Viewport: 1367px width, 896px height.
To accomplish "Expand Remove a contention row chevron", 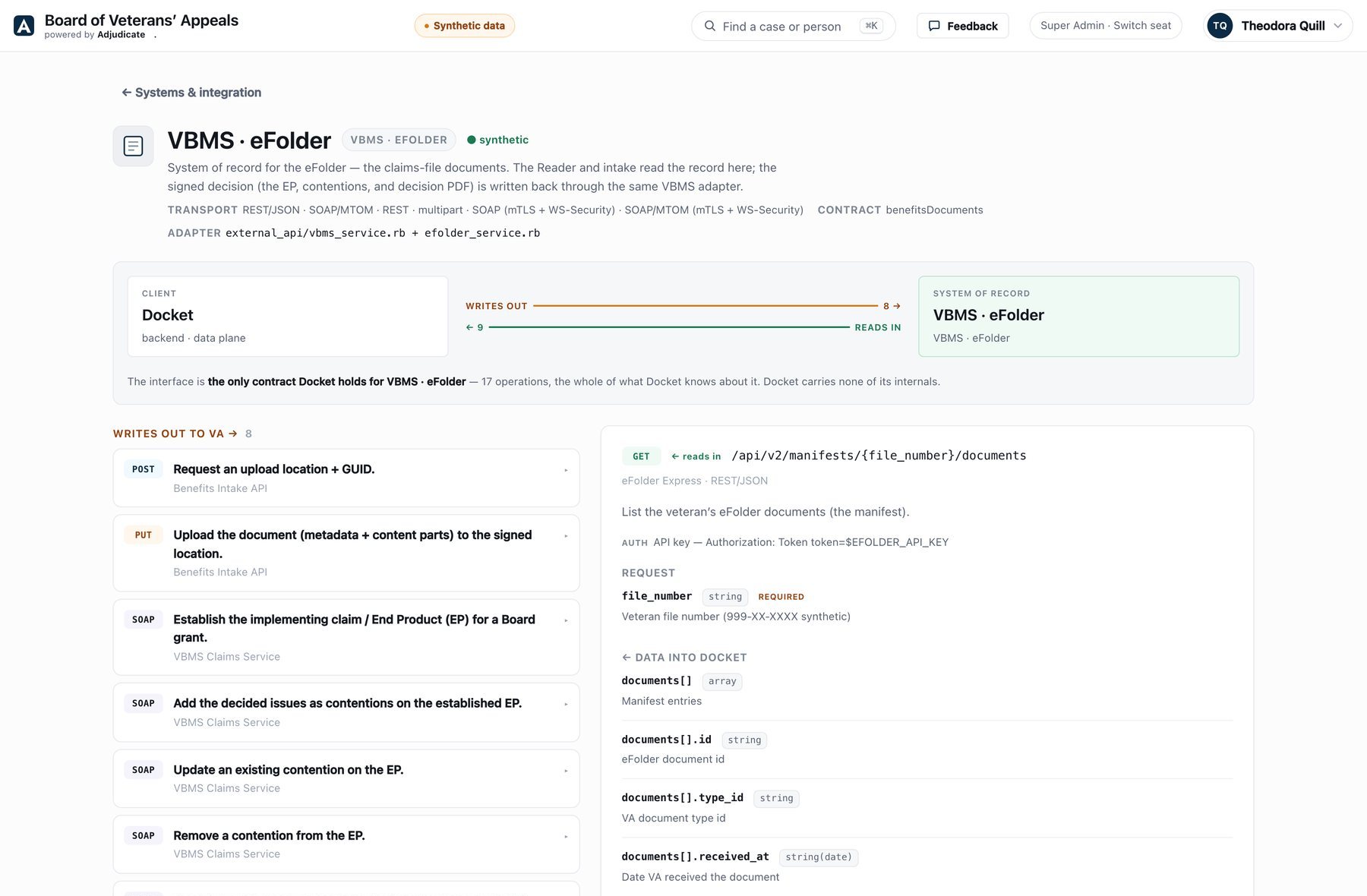I will [566, 837].
